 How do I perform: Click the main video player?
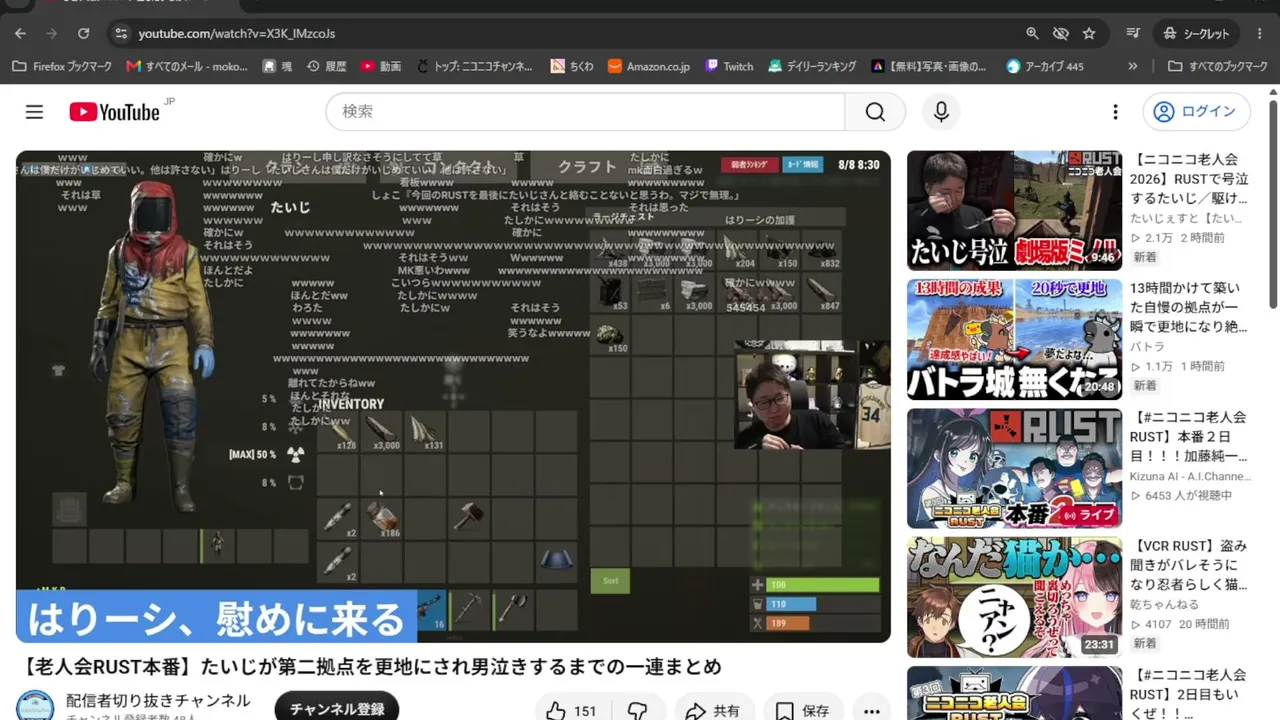pyautogui.click(x=453, y=396)
